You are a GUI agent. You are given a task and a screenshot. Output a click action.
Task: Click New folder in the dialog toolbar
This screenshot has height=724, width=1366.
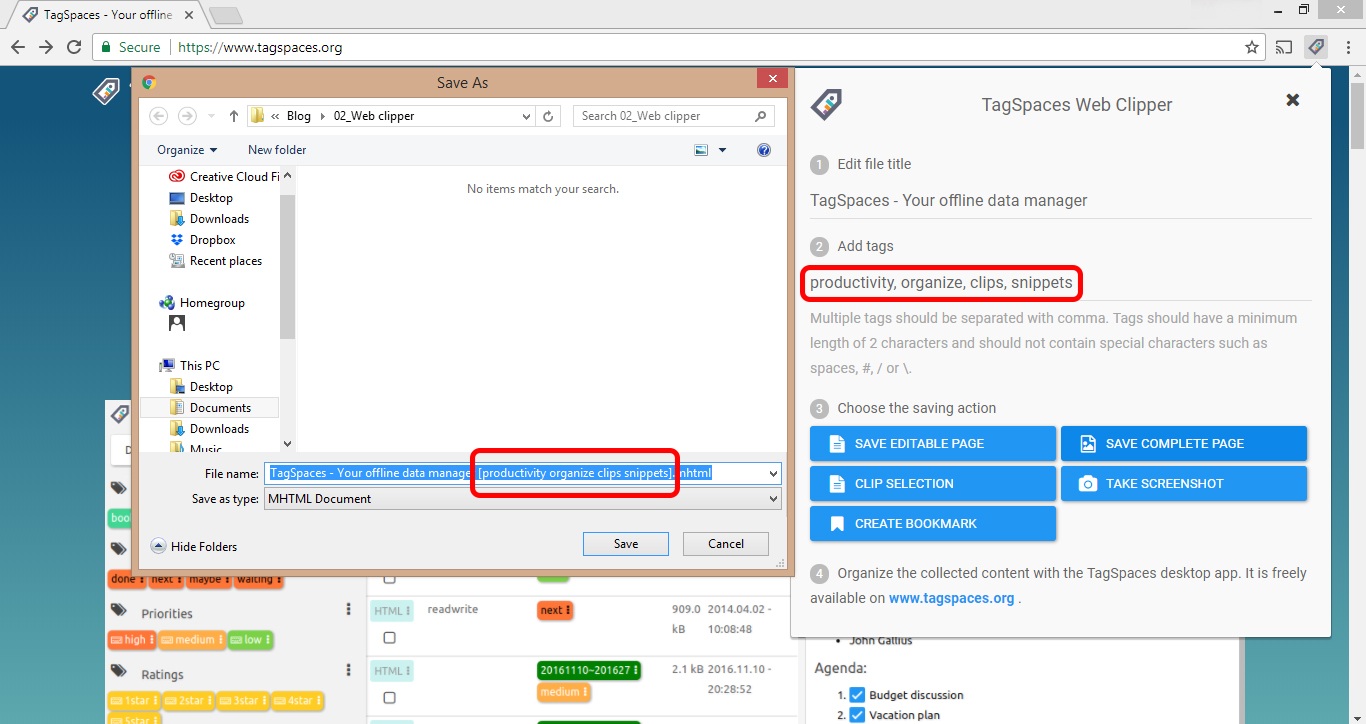coord(276,149)
